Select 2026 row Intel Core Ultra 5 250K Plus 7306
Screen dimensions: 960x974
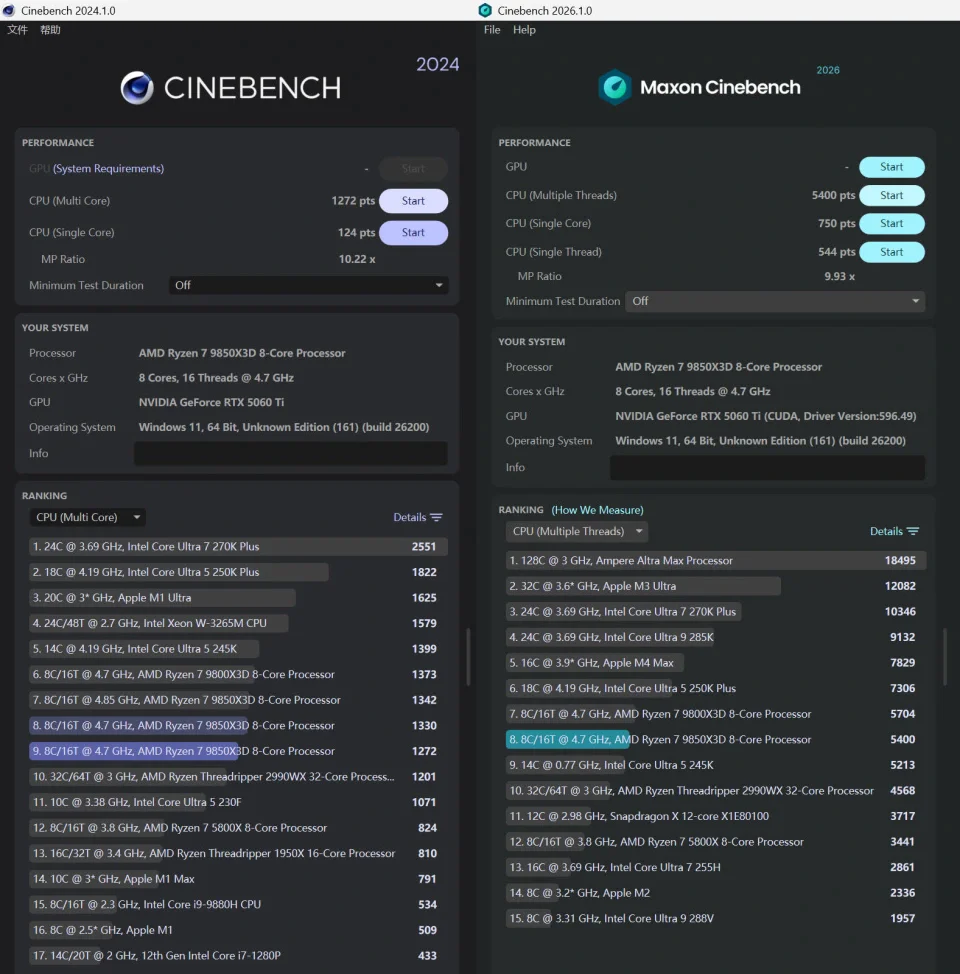716,688
